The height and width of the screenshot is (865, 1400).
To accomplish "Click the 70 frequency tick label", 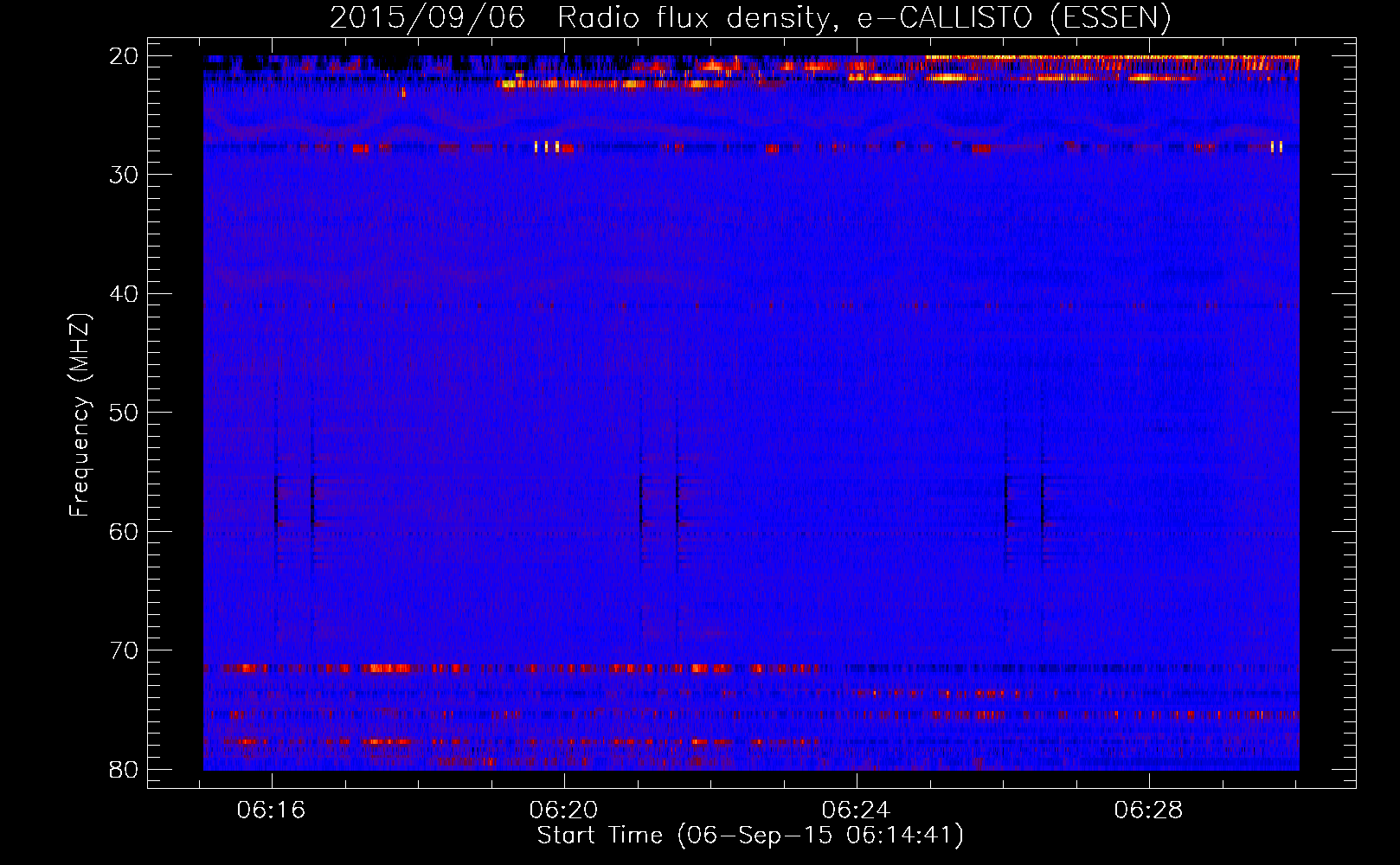I will [x=125, y=650].
